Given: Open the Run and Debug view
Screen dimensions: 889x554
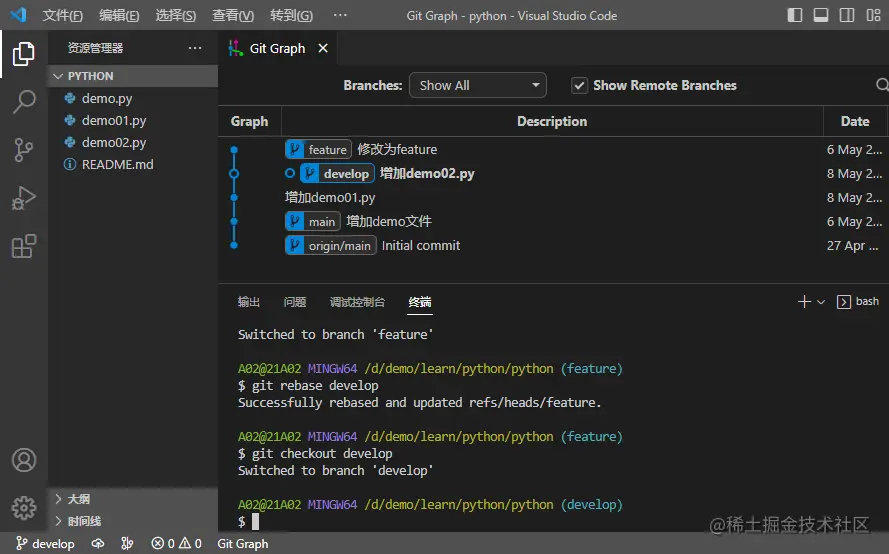Looking at the screenshot, I should point(23,198).
